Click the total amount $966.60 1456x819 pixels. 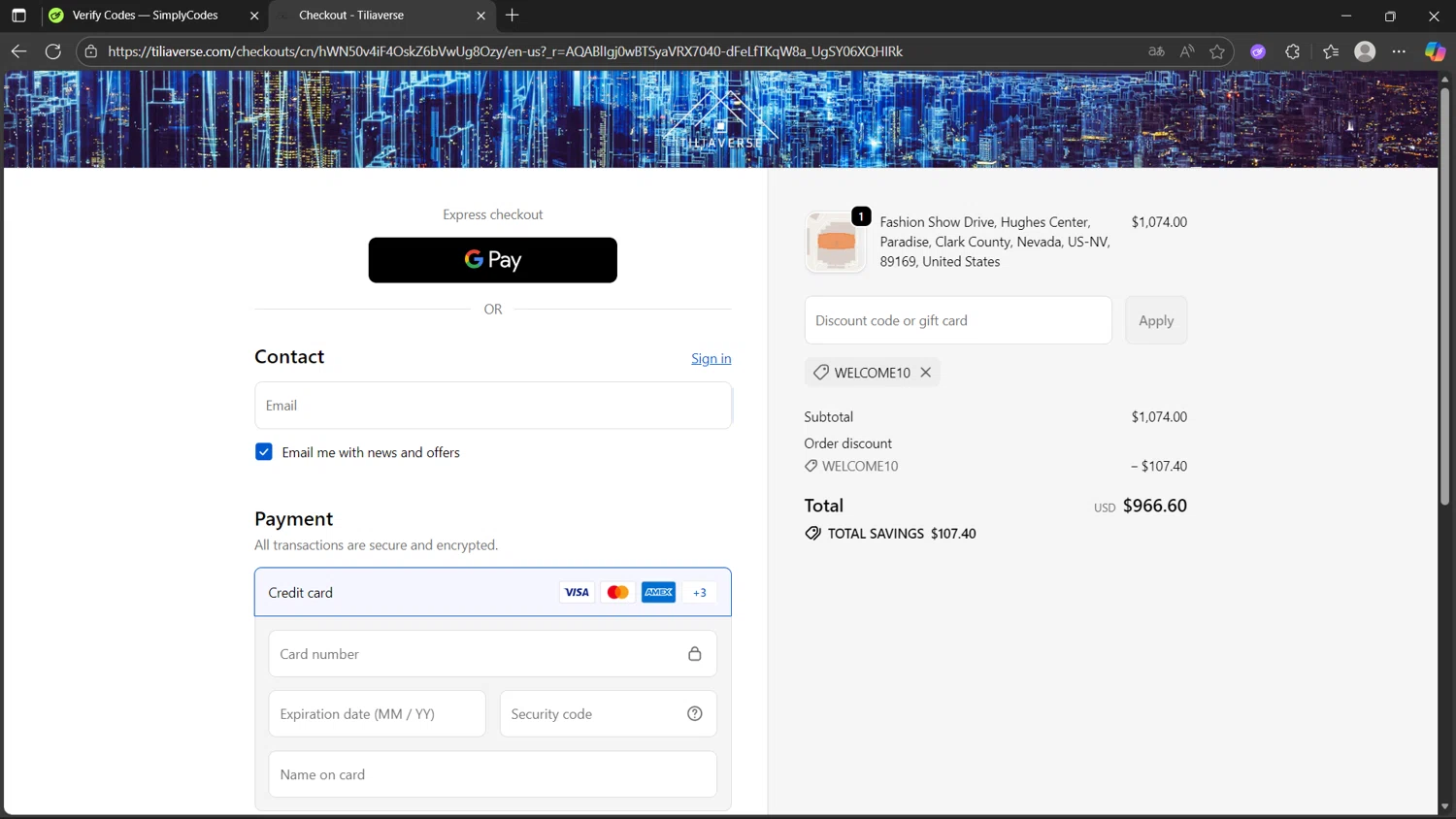click(x=1155, y=506)
